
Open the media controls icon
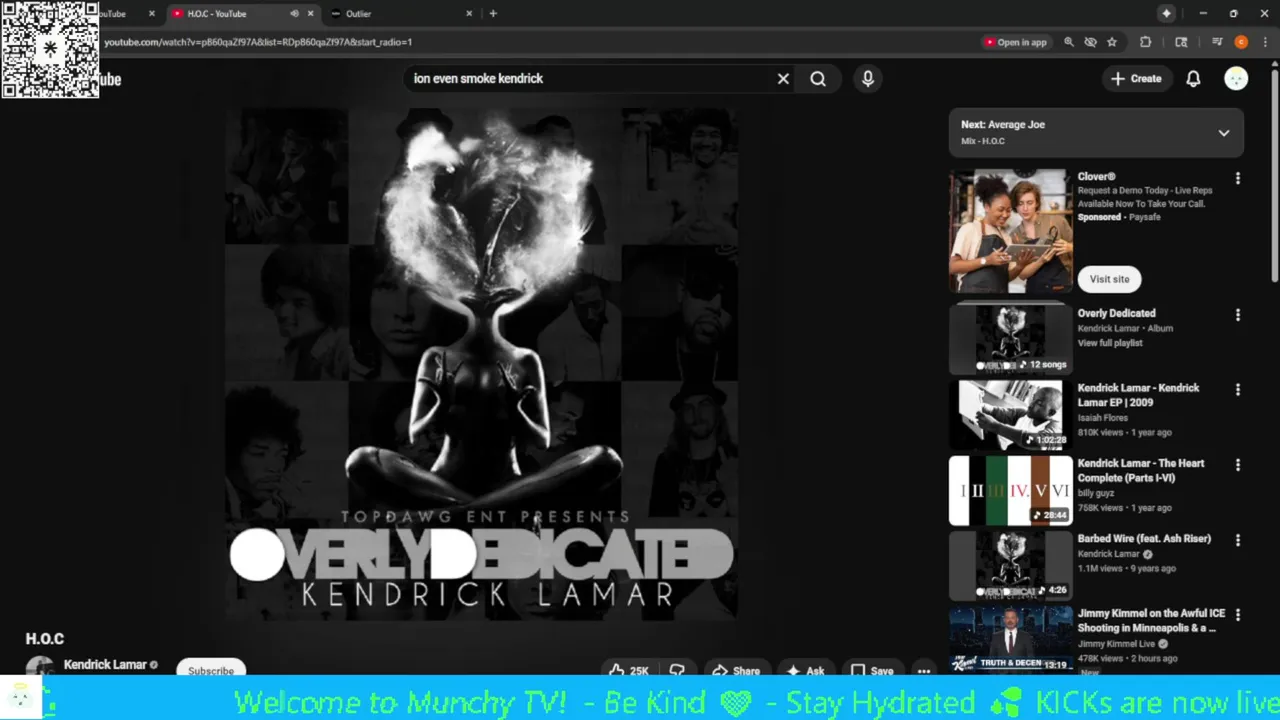tap(1217, 42)
